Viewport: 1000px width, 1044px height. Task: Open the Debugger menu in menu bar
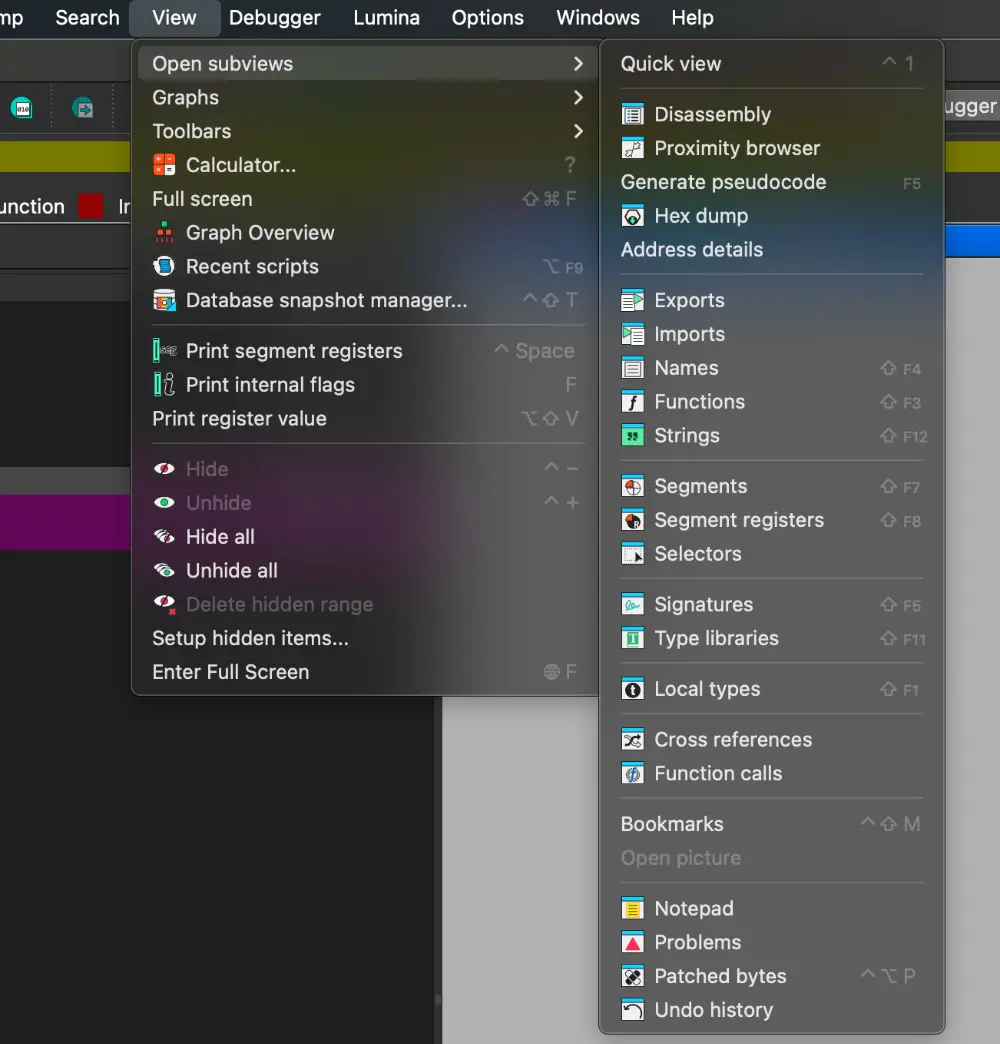tap(274, 18)
